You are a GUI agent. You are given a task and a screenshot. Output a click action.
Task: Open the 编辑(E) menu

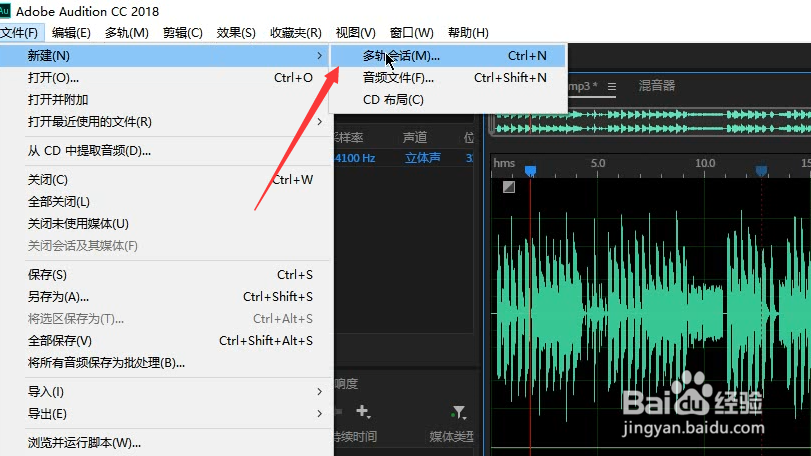tap(71, 33)
